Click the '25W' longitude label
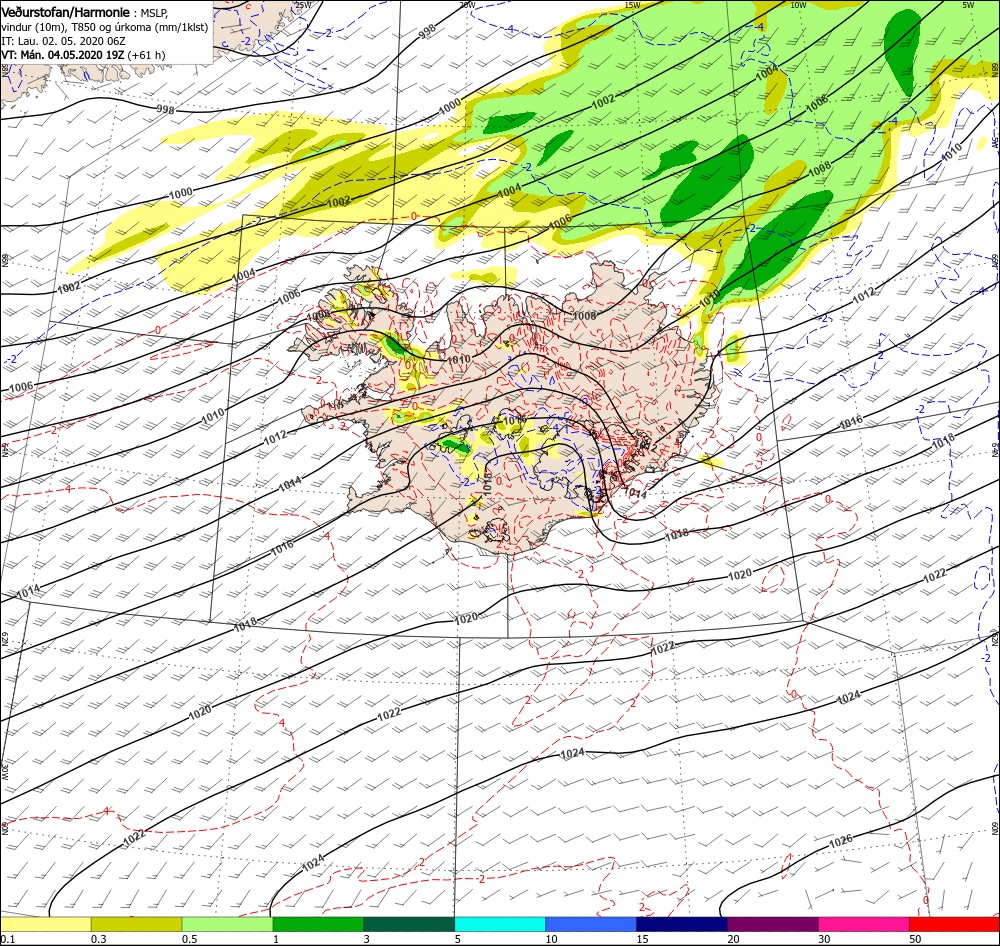1000x946 pixels. [x=304, y=5]
